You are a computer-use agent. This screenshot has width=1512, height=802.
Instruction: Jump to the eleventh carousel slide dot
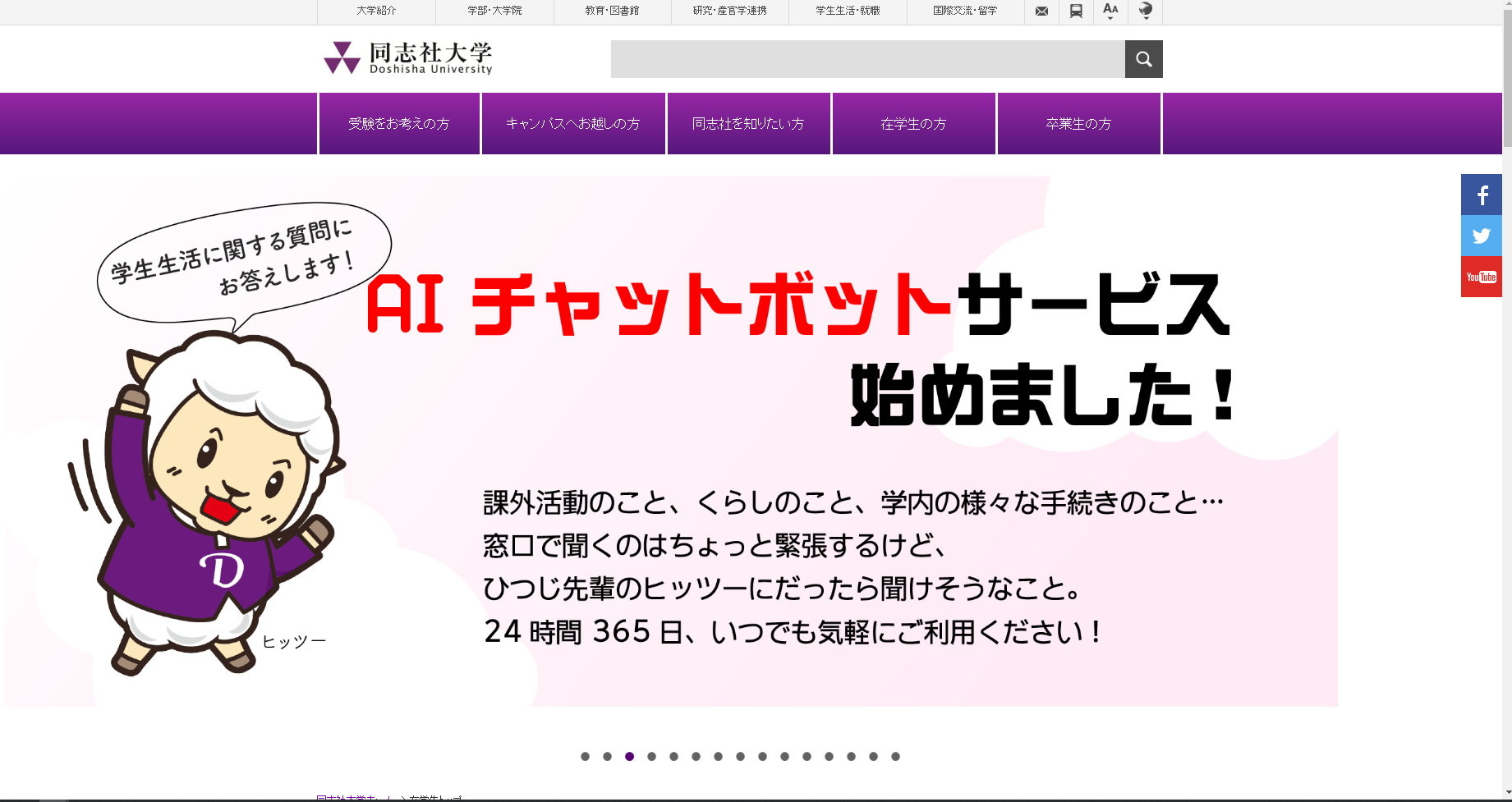(x=807, y=757)
